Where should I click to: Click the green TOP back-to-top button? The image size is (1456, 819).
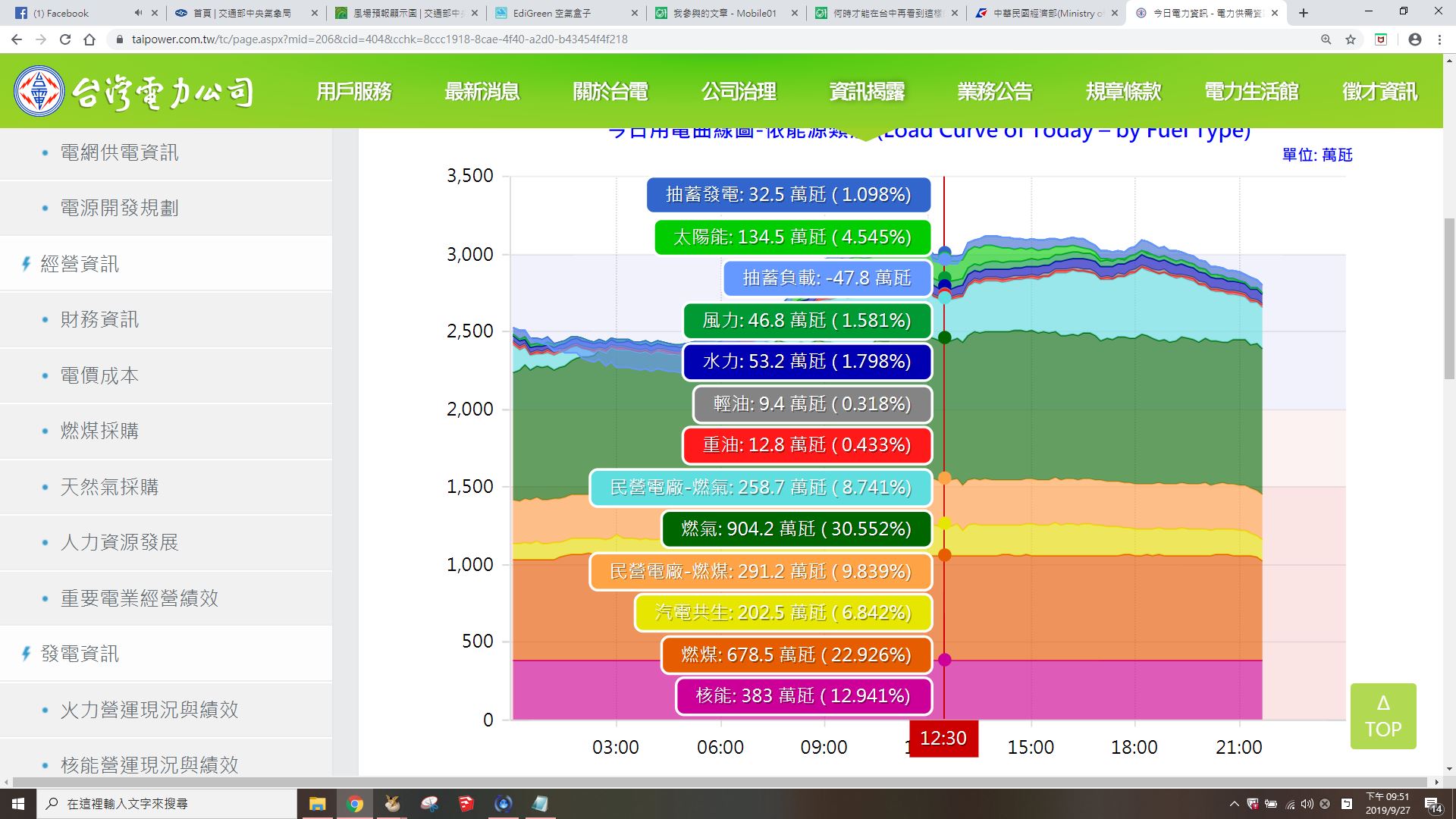click(x=1383, y=716)
